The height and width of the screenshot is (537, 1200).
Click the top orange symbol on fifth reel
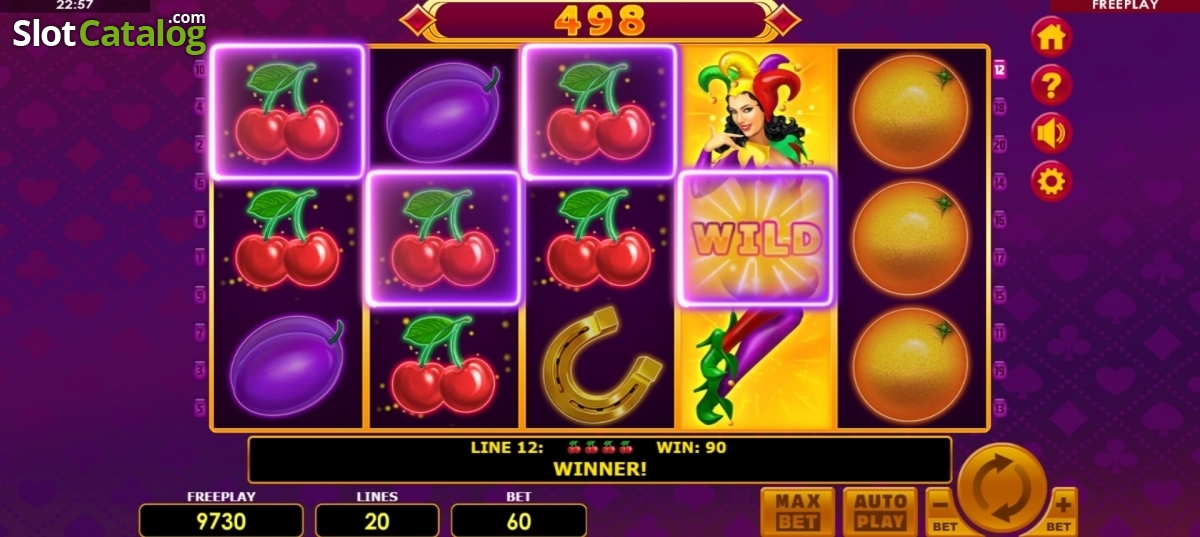coord(910,111)
